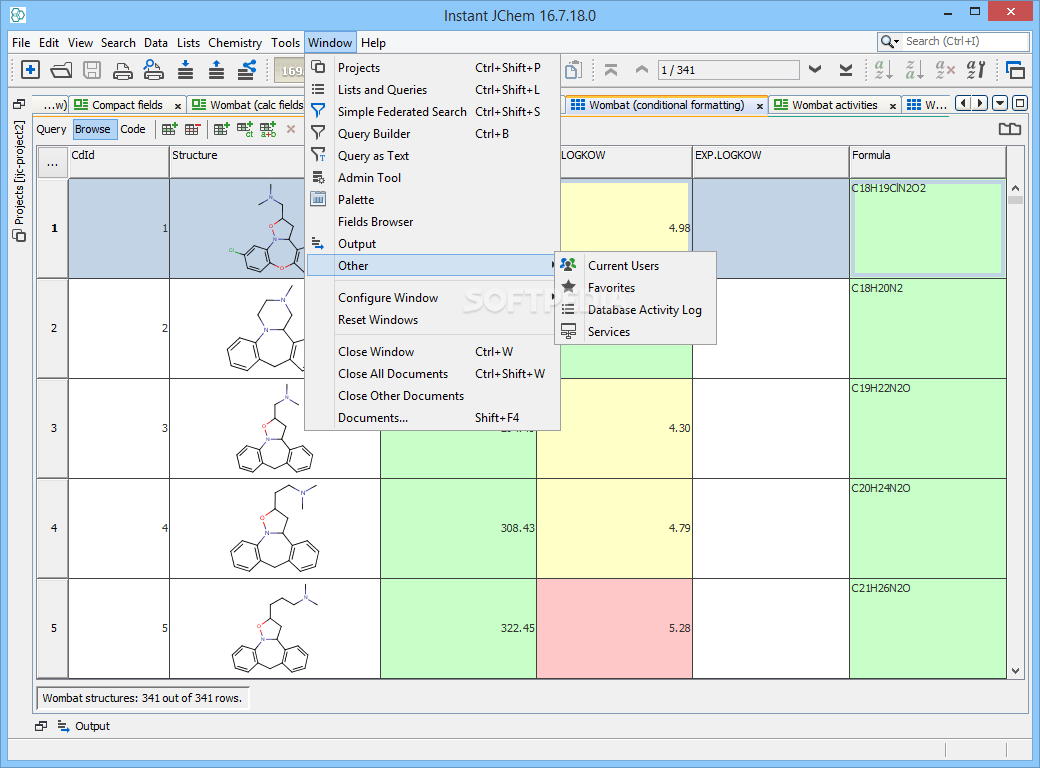Sort descending Z-A icon
Viewport: 1040px width, 768px height.
coord(914,70)
